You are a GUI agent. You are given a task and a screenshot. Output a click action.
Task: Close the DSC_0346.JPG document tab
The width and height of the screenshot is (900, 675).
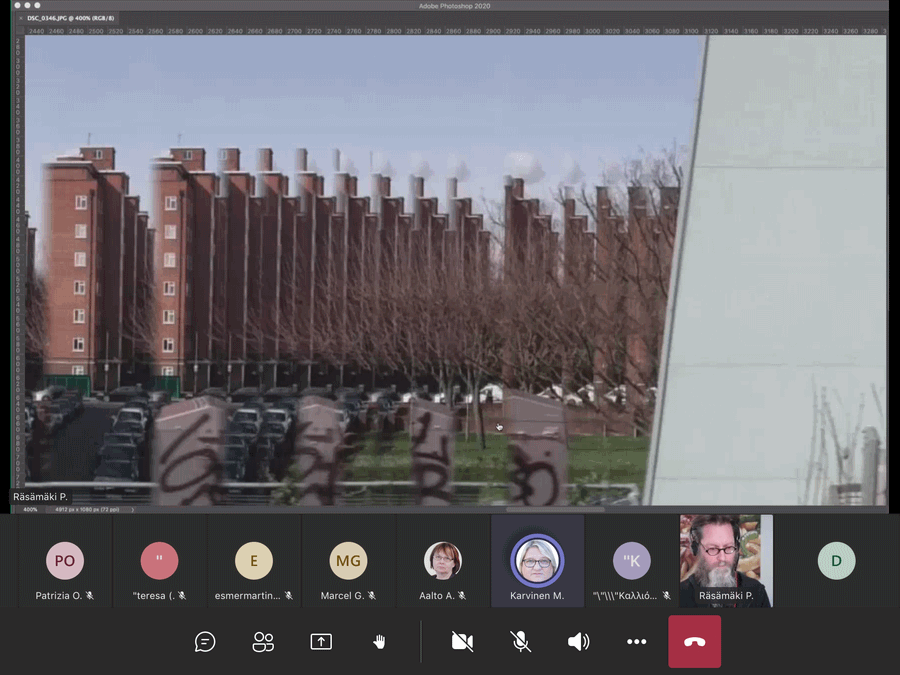21,18
